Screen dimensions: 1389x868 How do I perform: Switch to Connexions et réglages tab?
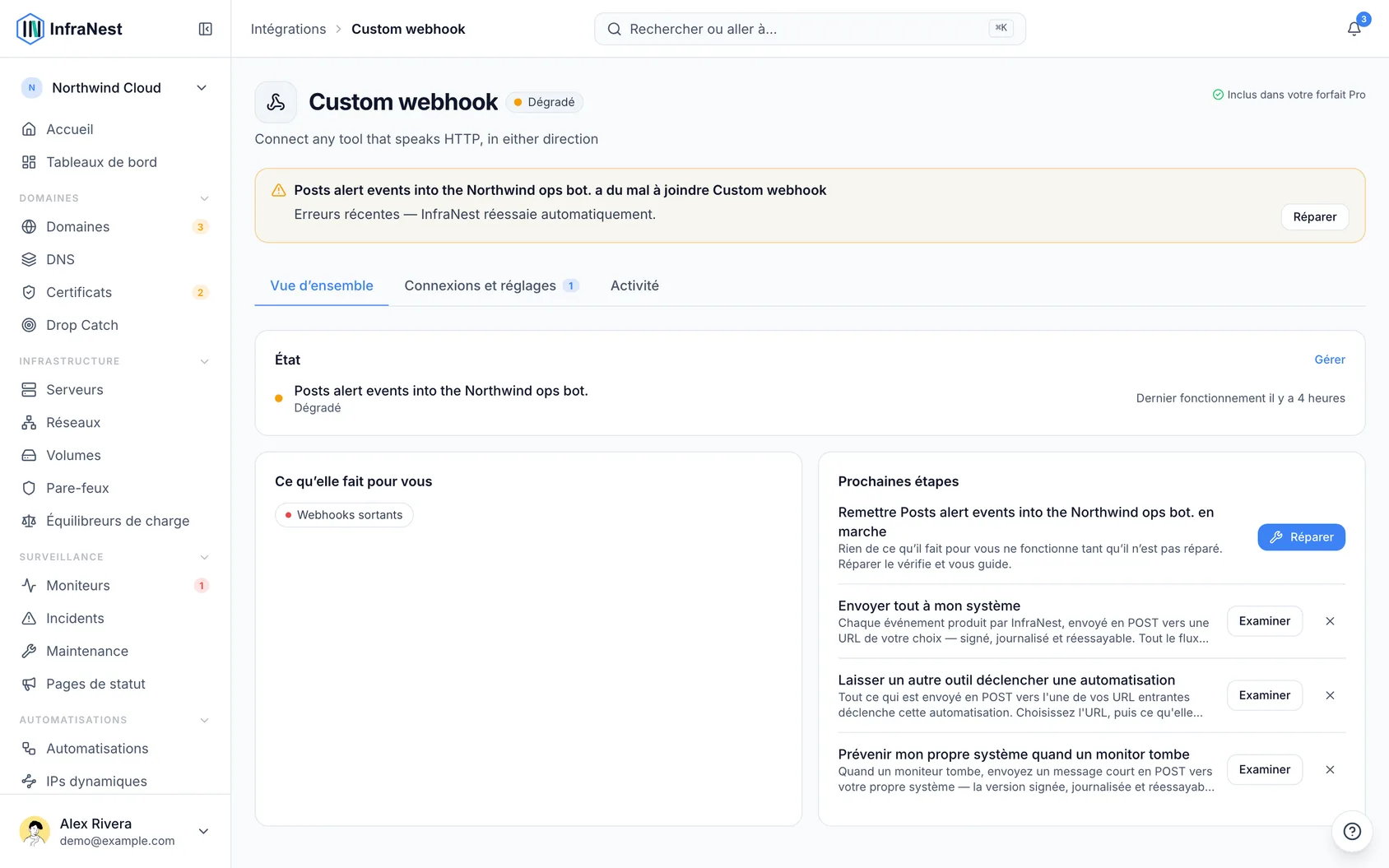491,285
